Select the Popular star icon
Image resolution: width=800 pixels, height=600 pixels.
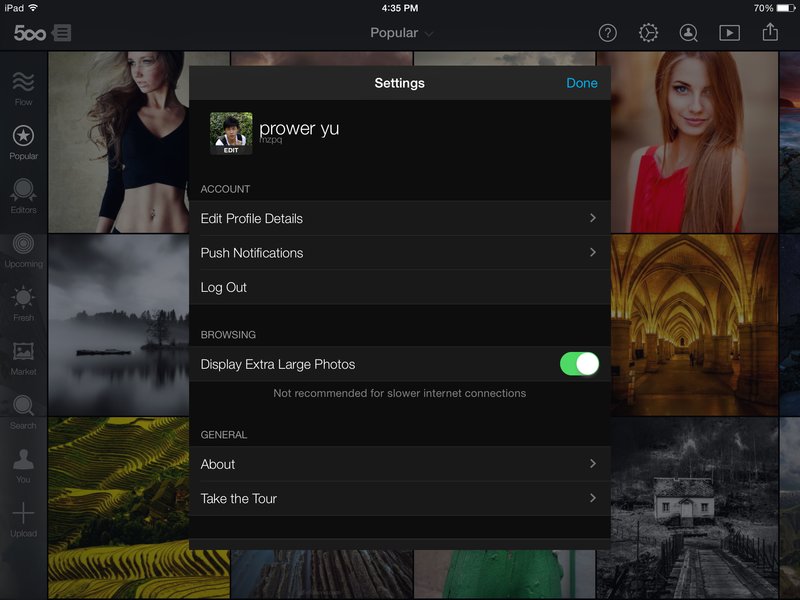click(x=23, y=136)
